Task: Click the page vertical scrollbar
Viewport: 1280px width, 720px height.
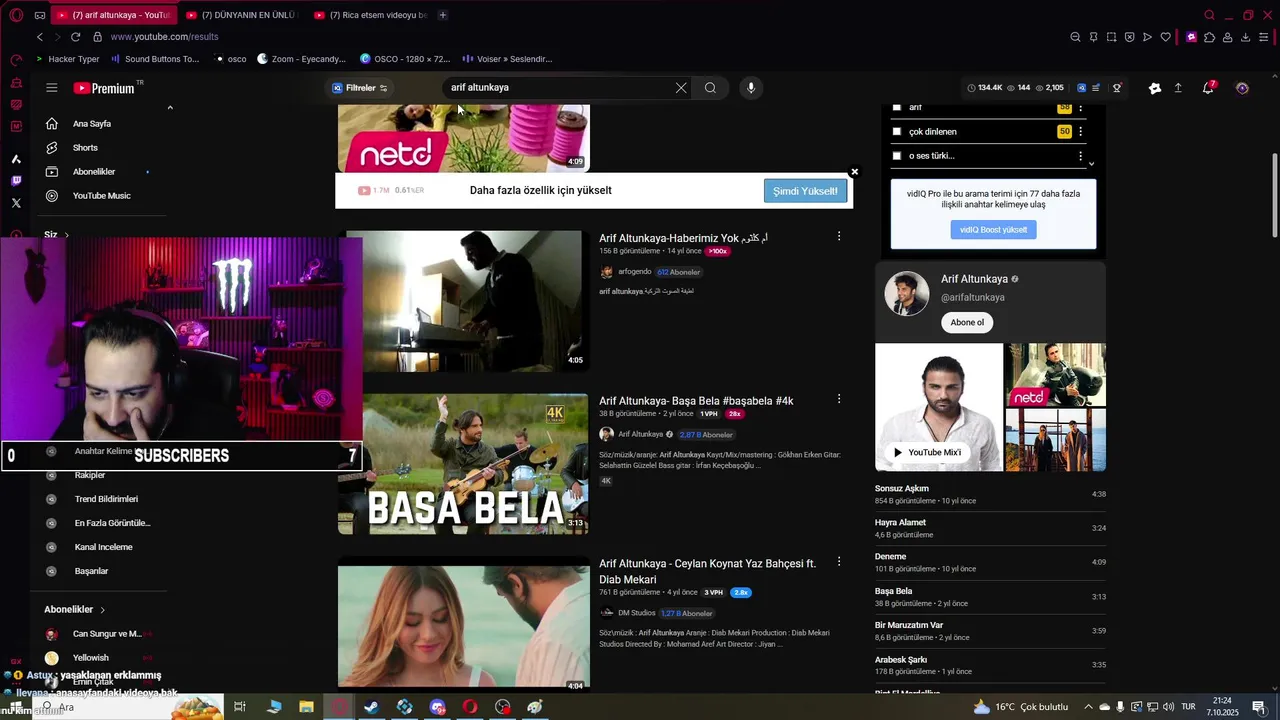Action: [x=1274, y=195]
